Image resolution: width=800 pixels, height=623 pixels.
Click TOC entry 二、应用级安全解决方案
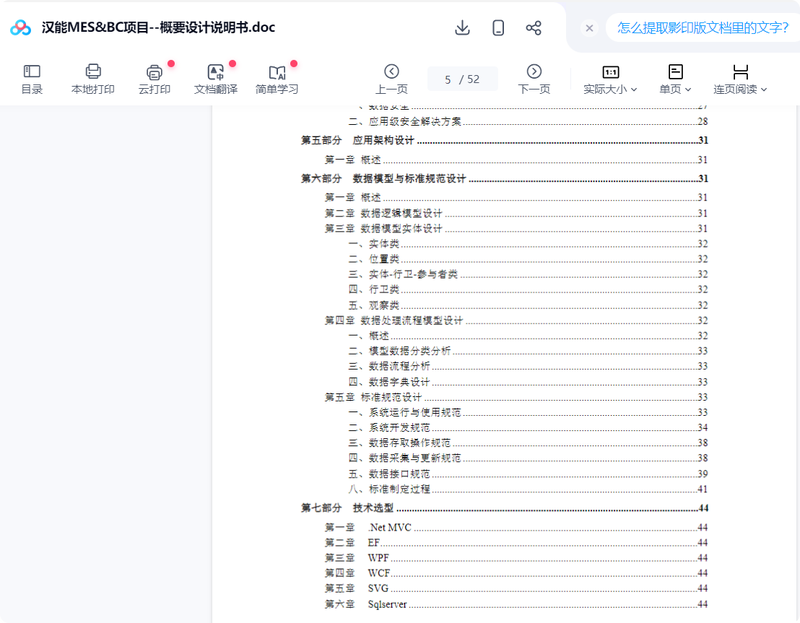click(528, 121)
